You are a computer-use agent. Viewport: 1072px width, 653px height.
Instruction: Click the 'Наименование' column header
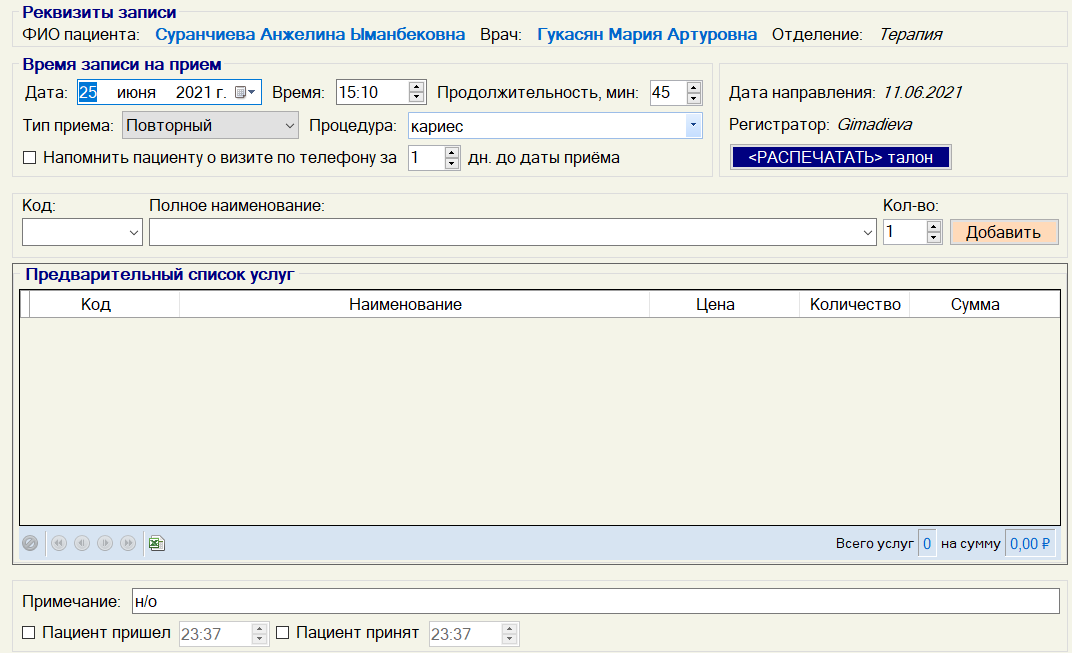(405, 305)
